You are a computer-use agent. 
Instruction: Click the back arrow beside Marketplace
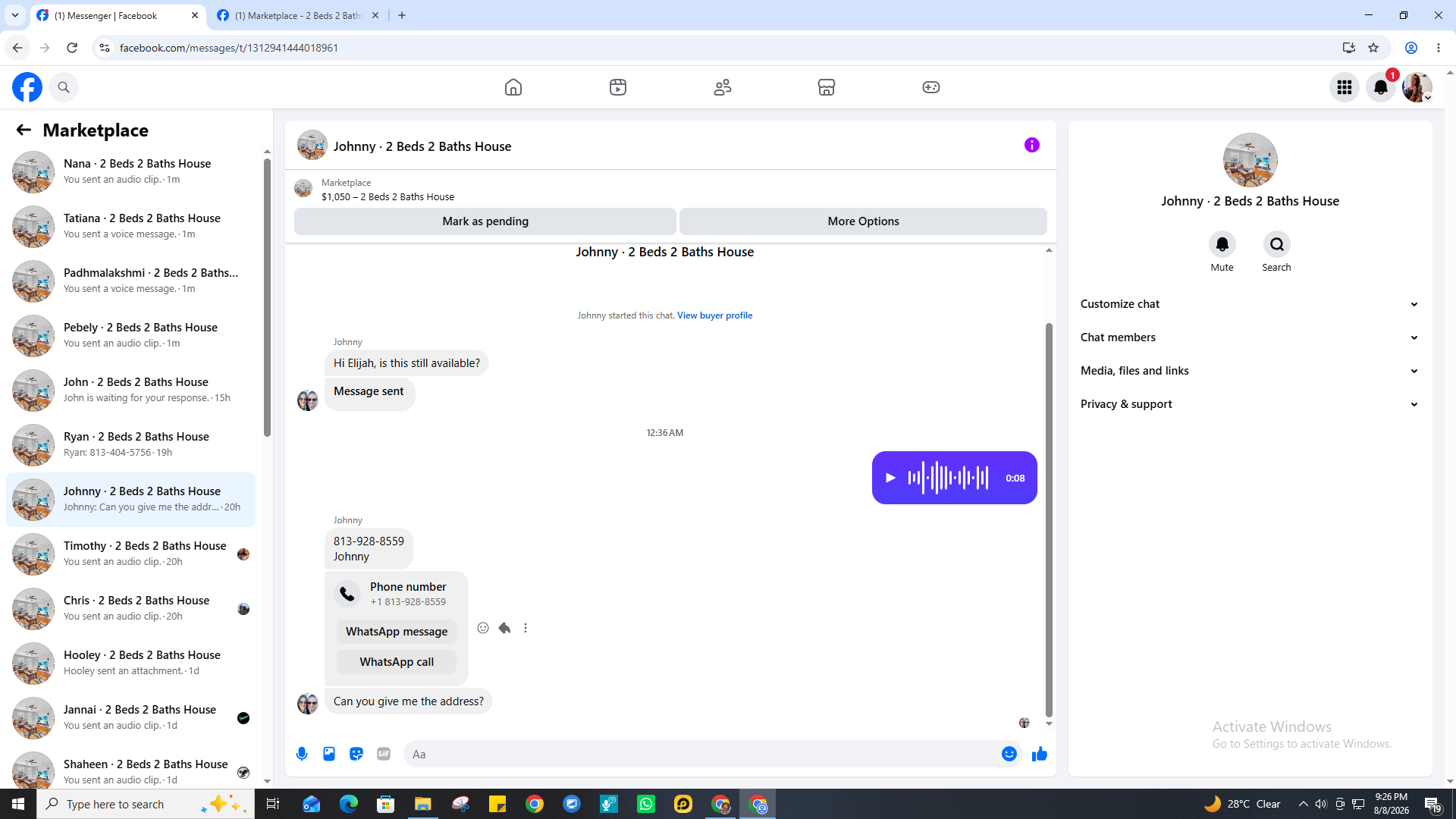24,130
